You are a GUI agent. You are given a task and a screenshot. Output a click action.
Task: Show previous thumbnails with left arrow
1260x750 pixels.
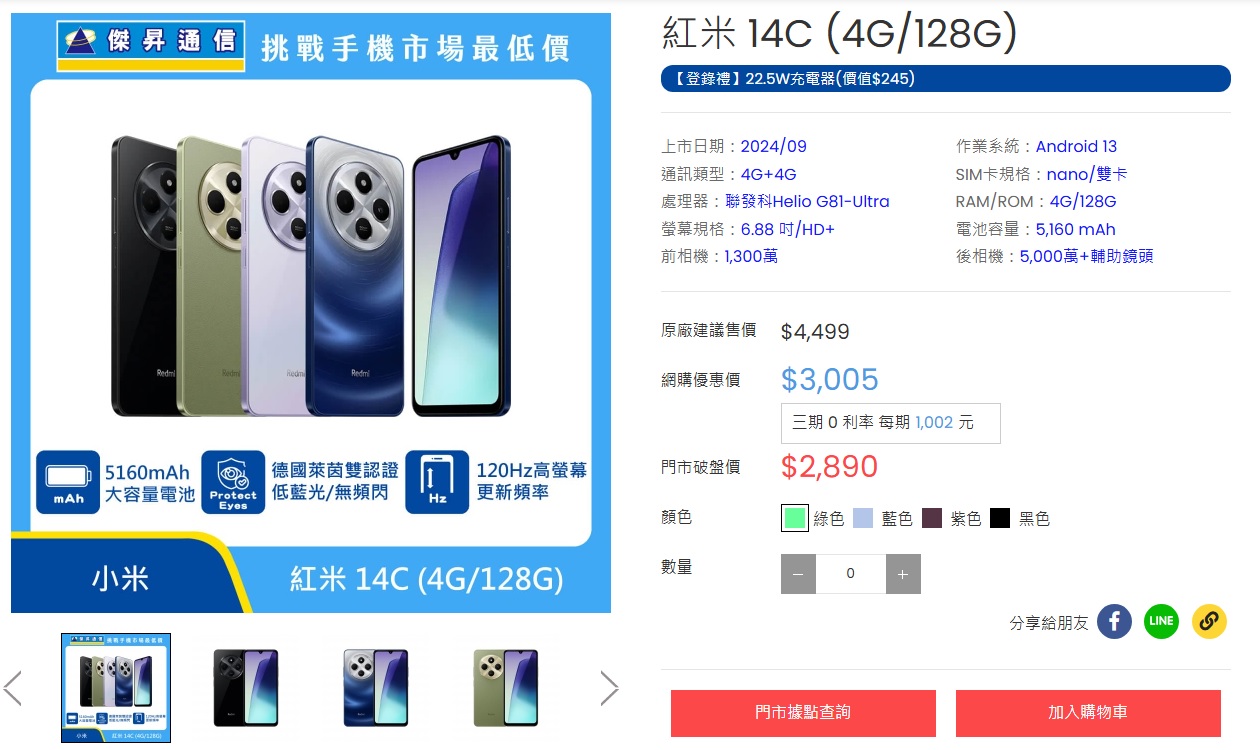tap(13, 688)
